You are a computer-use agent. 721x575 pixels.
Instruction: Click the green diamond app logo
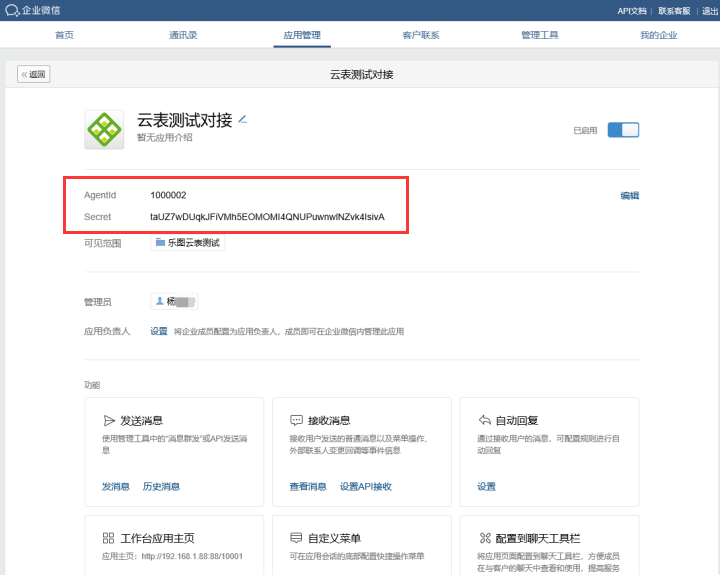(104, 129)
